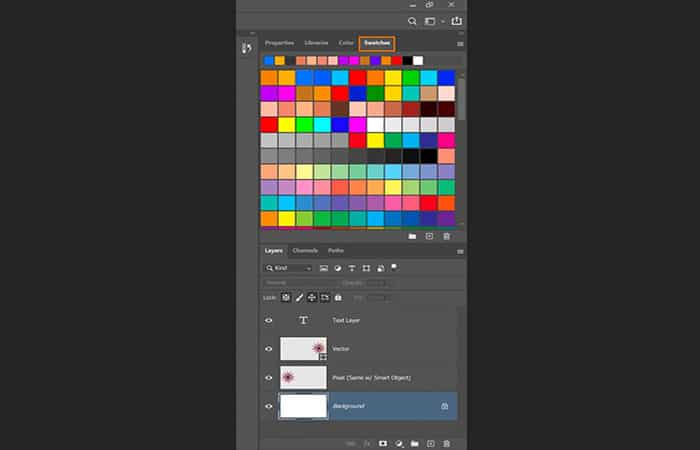Switch to the Color tab
This screenshot has width=700, height=450.
[x=346, y=43]
